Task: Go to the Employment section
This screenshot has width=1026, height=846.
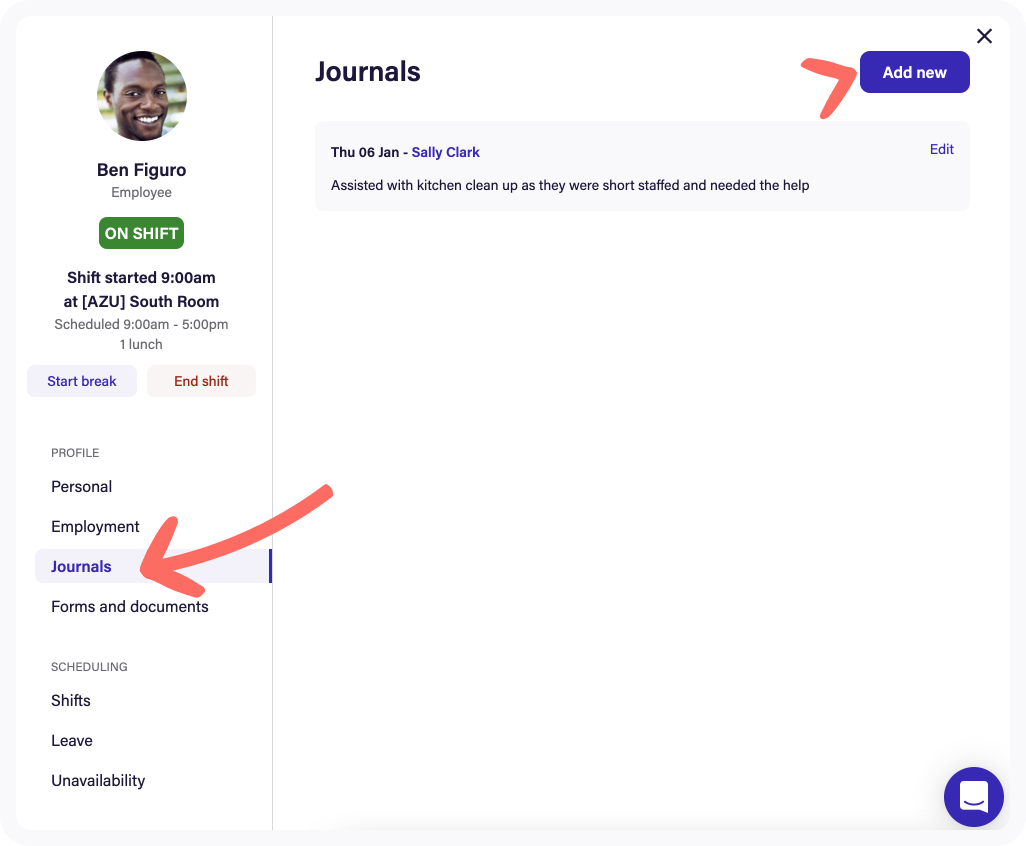Action: [x=95, y=527]
